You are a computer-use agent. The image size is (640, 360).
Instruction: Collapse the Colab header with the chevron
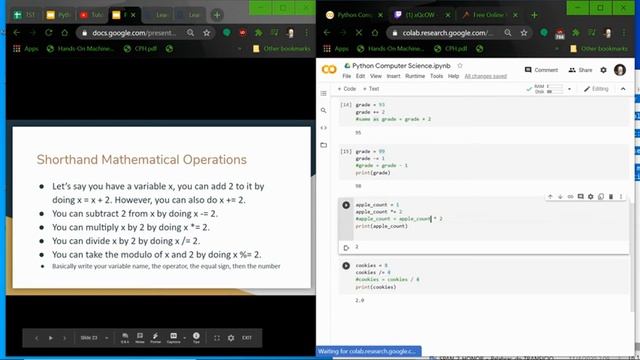[623, 89]
